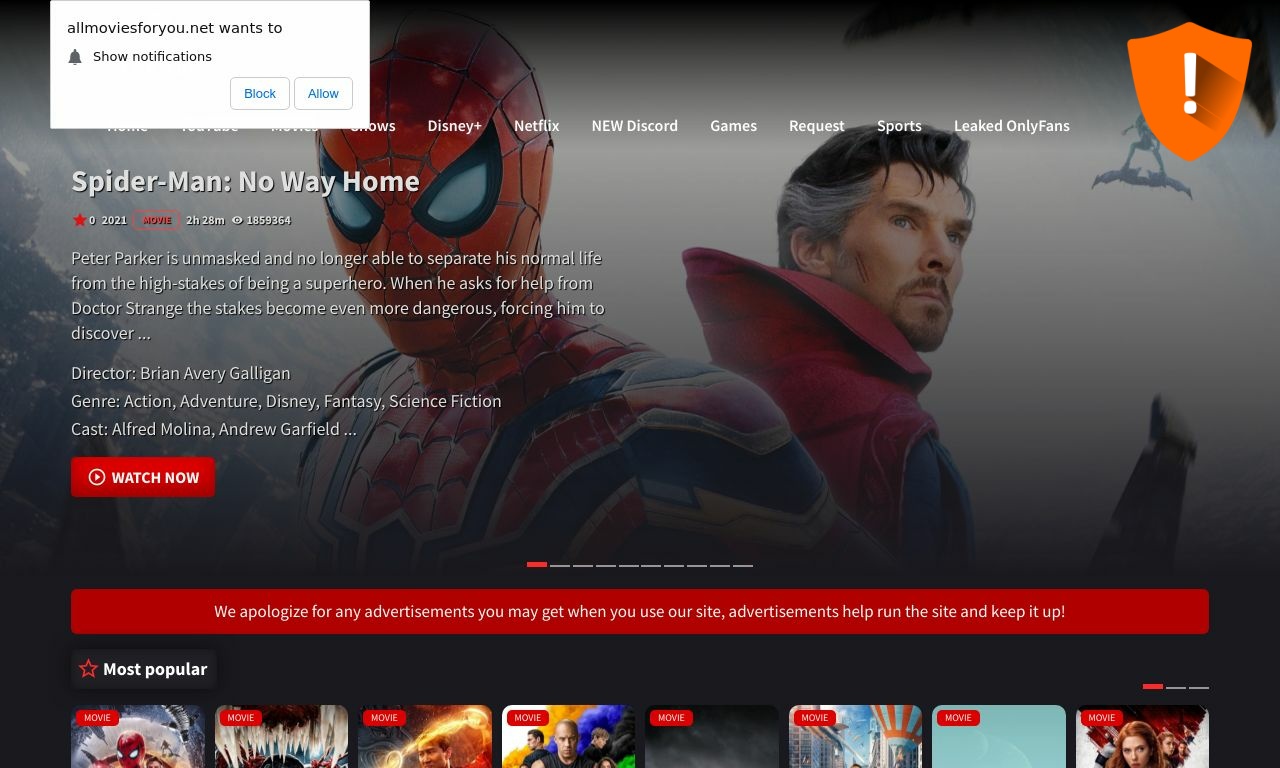The height and width of the screenshot is (768, 1280).
Task: Open the Disney+ menu item
Action: (x=455, y=126)
